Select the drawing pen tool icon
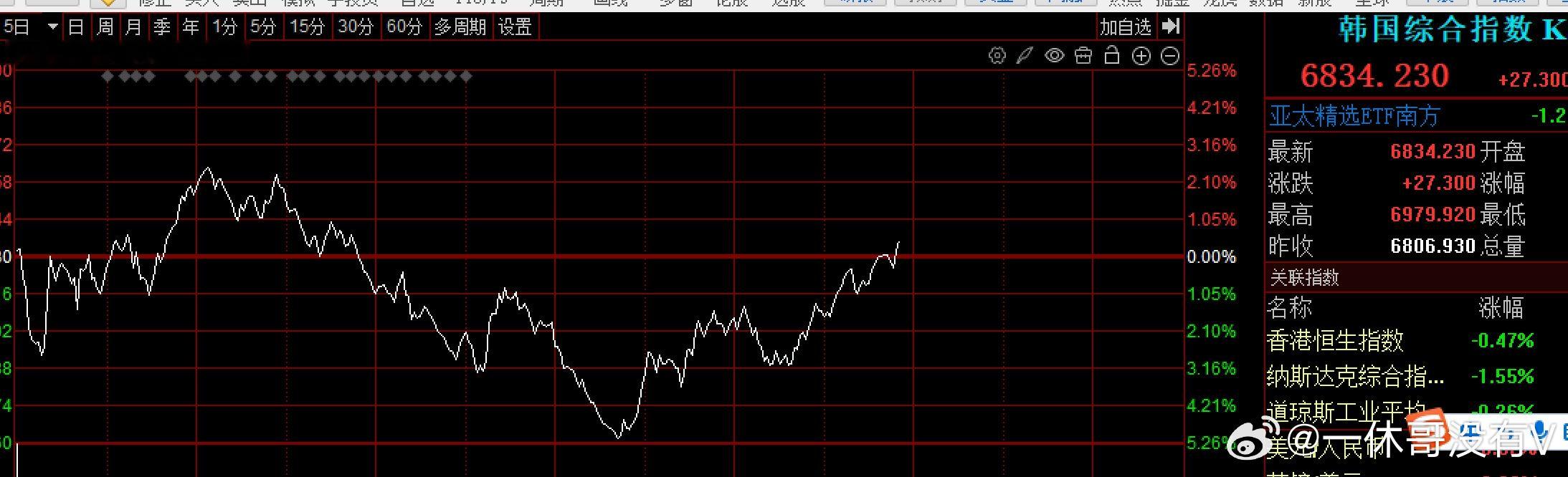The width and height of the screenshot is (1568, 477). tap(1025, 56)
